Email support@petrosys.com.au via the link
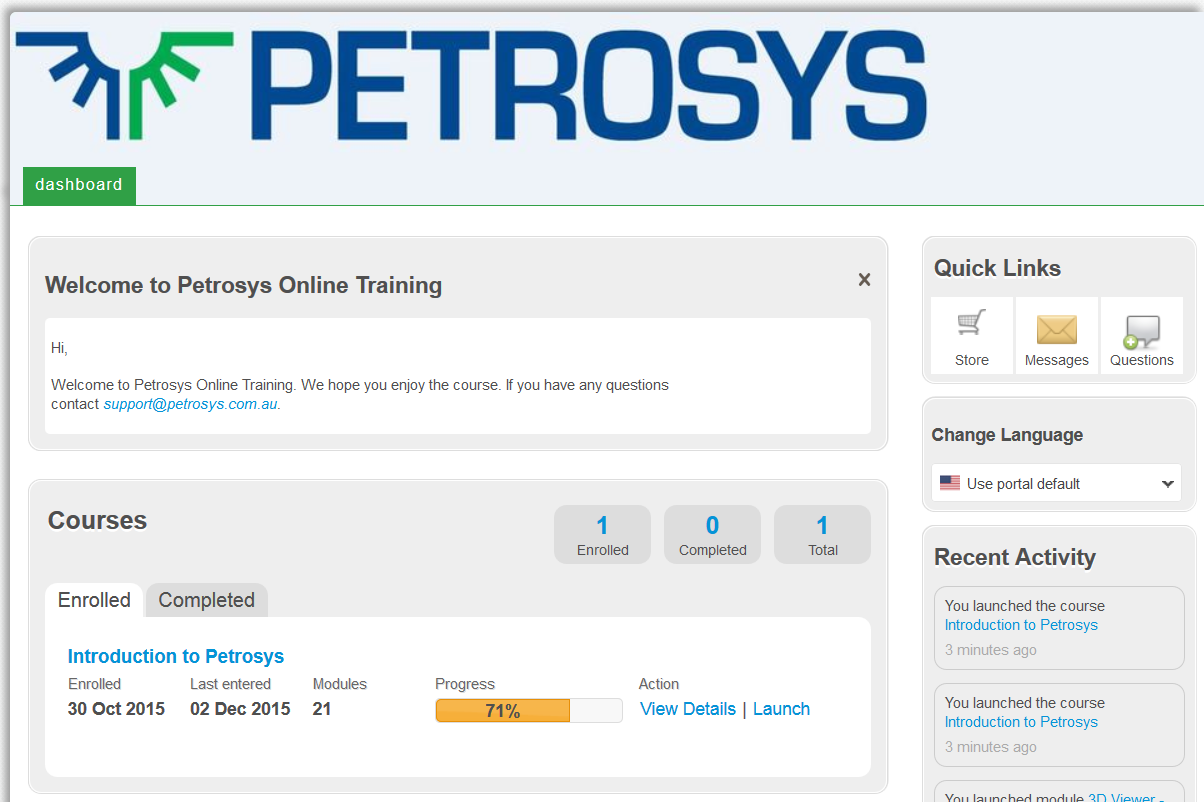1204x802 pixels. pyautogui.click(x=191, y=404)
